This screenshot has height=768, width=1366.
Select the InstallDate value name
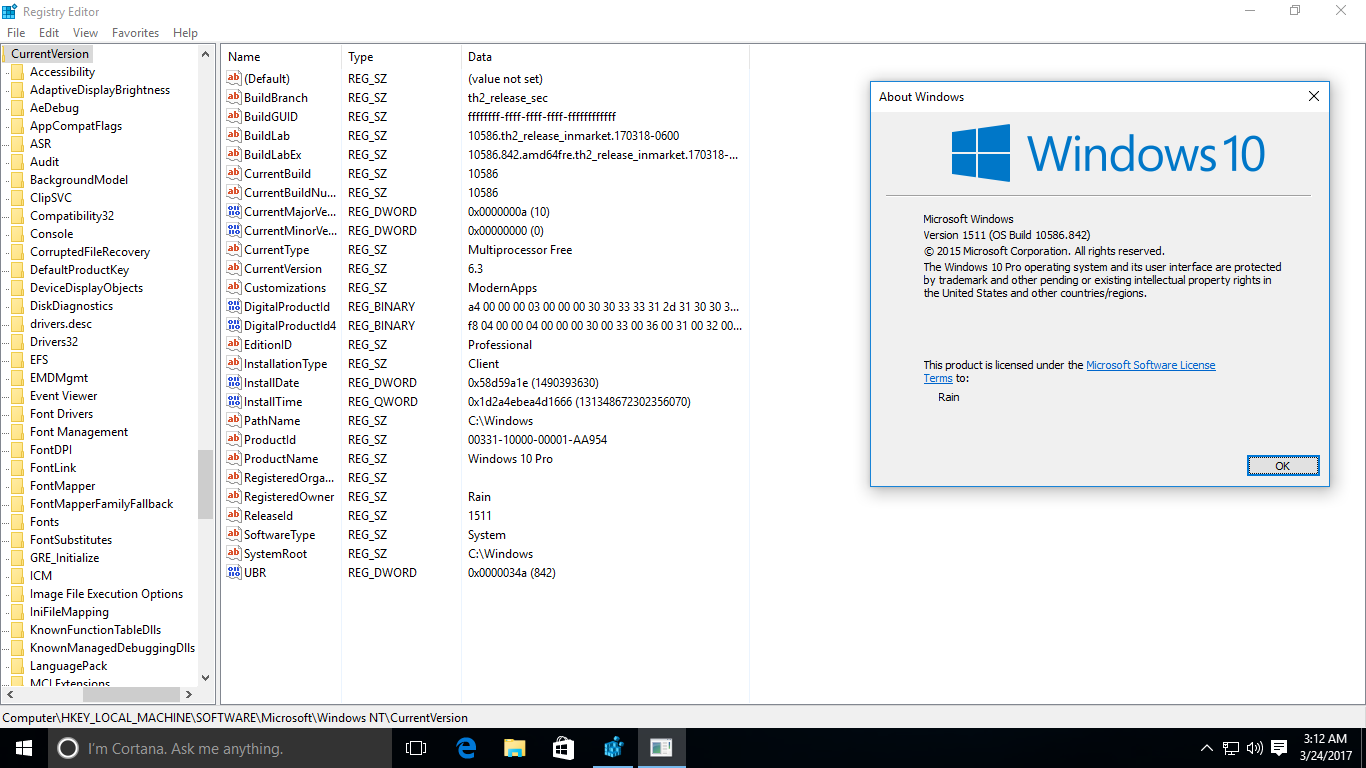click(272, 383)
